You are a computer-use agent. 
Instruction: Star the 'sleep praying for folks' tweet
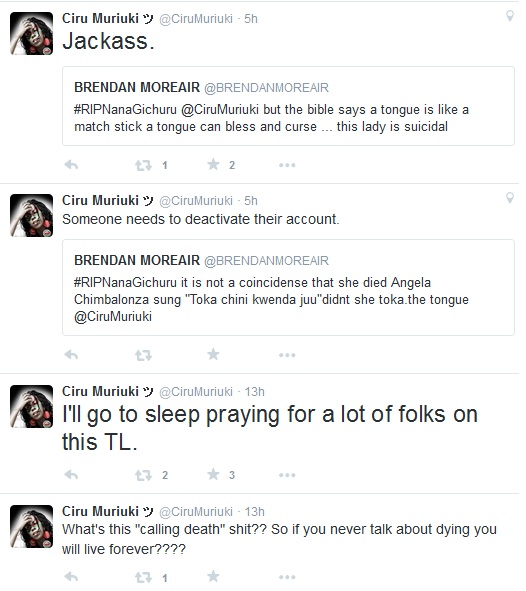coord(213,474)
